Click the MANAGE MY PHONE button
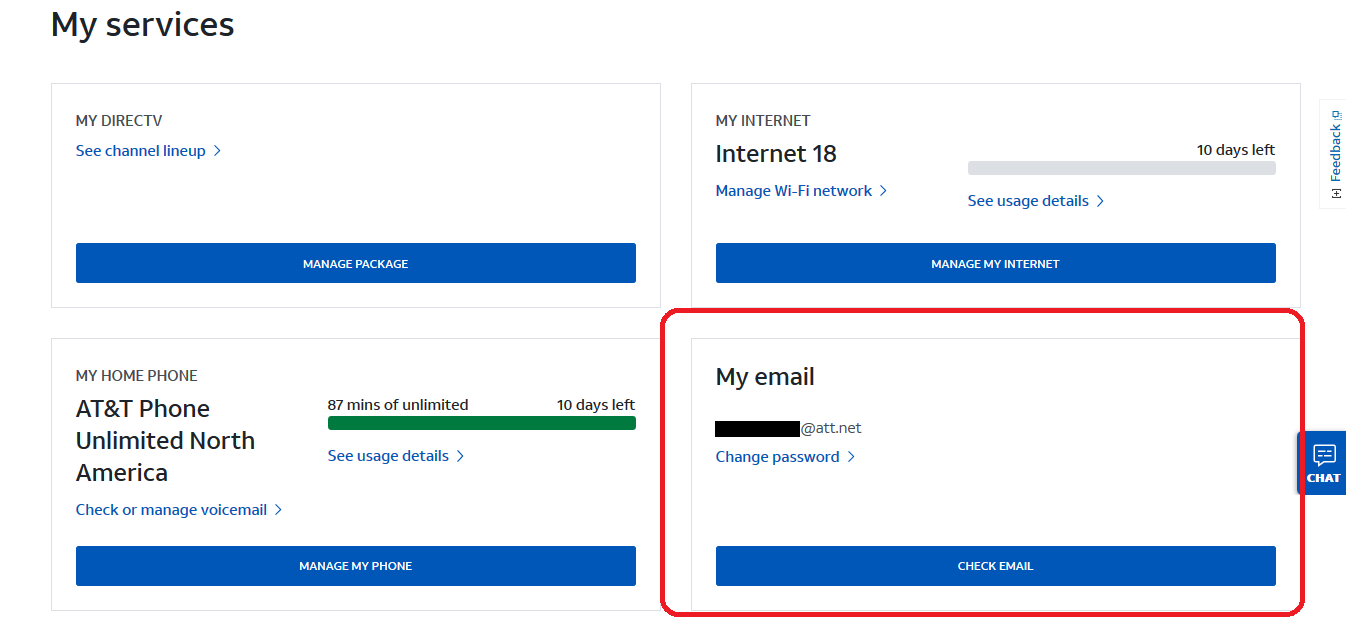1346x629 pixels. click(356, 566)
